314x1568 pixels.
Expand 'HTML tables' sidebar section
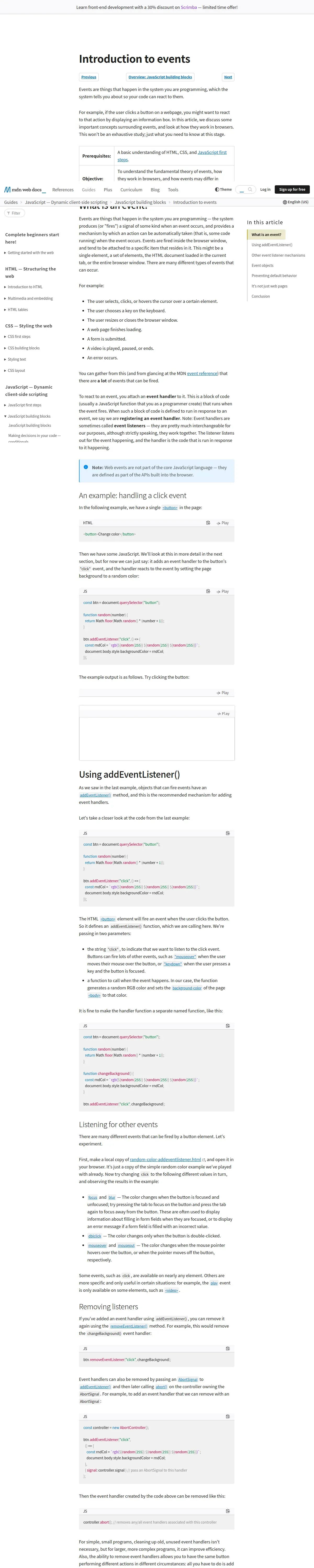click(16, 310)
